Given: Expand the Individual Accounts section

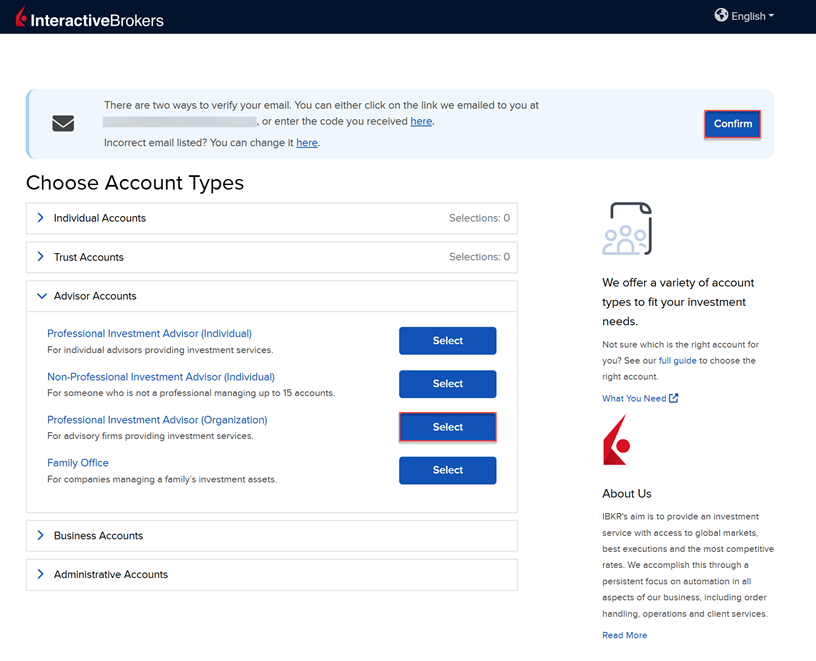Looking at the screenshot, I should tap(100, 218).
